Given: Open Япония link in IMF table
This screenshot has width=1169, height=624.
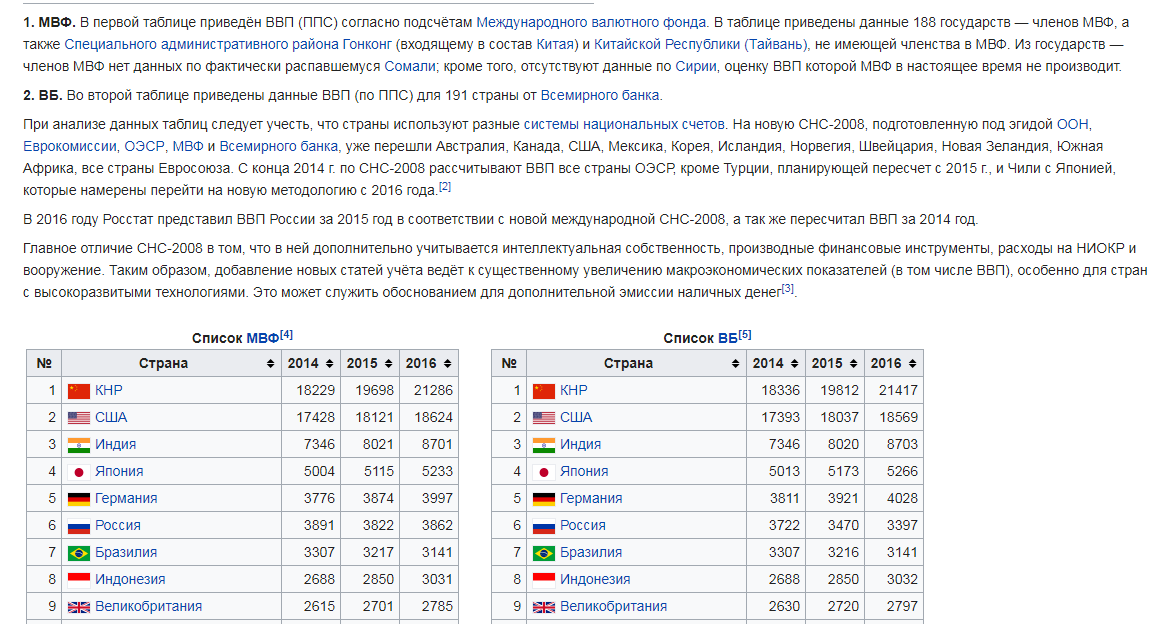Looking at the screenshot, I should 119,471.
